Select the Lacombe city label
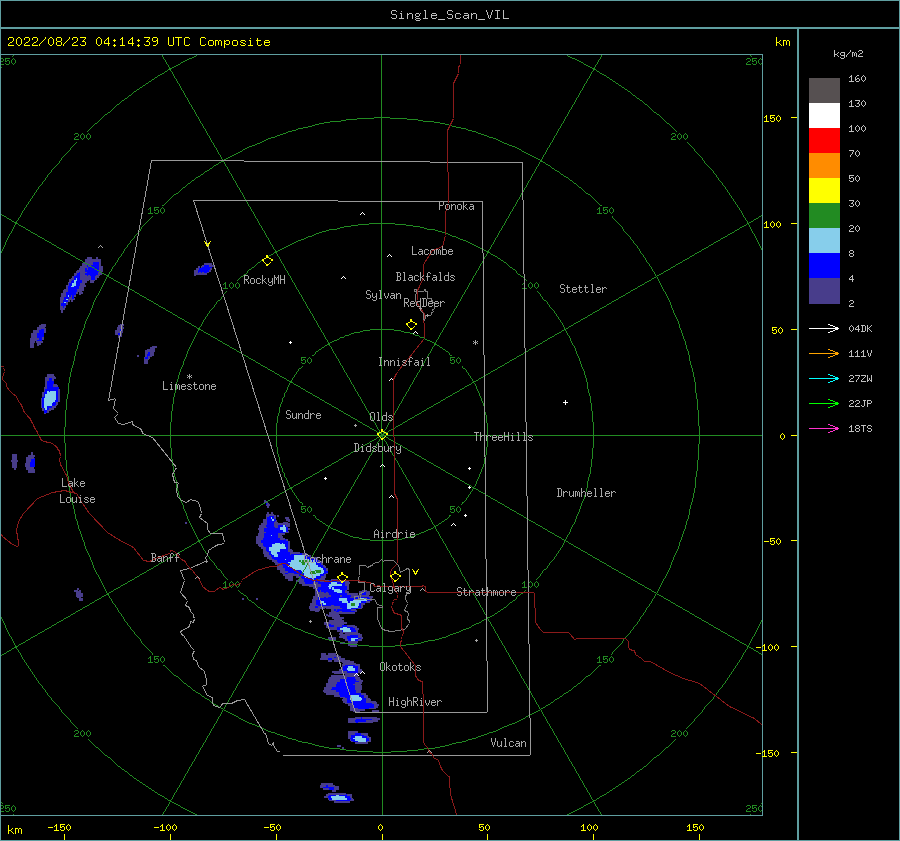 pos(432,251)
